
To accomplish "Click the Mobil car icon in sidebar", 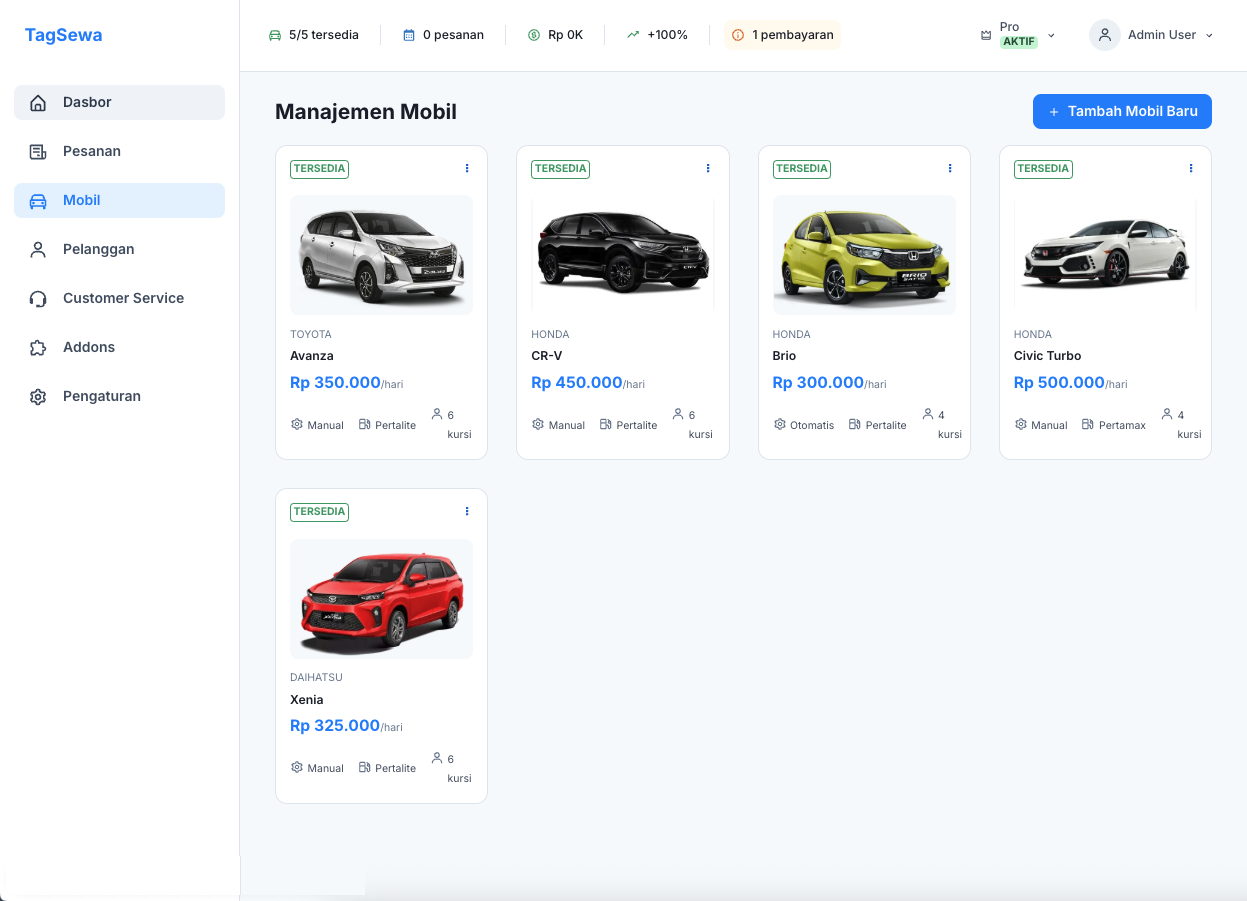I will click(x=38, y=200).
